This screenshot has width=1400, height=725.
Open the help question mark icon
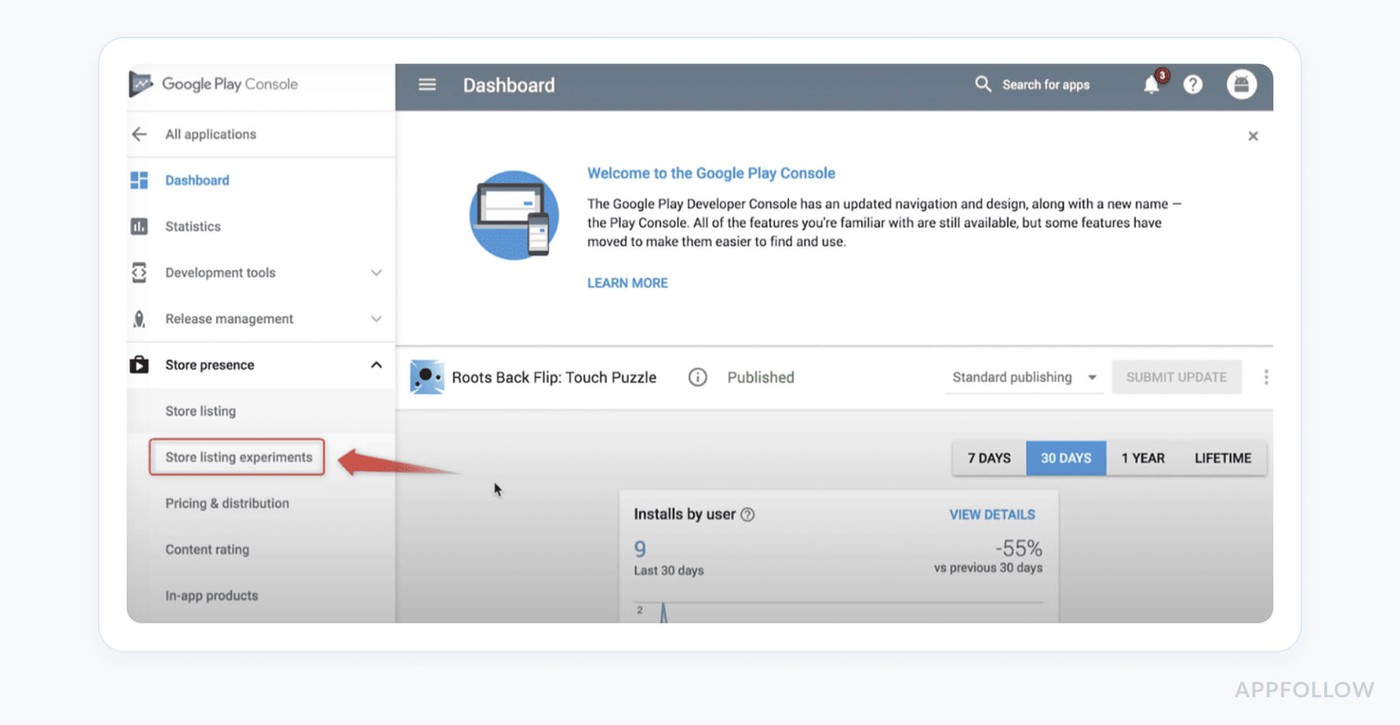pos(1193,85)
